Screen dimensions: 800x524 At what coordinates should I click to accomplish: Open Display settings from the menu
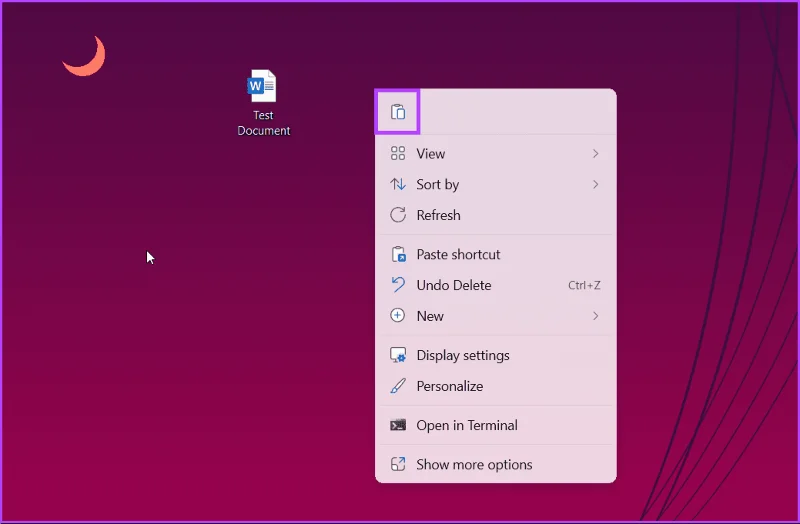click(x=495, y=355)
